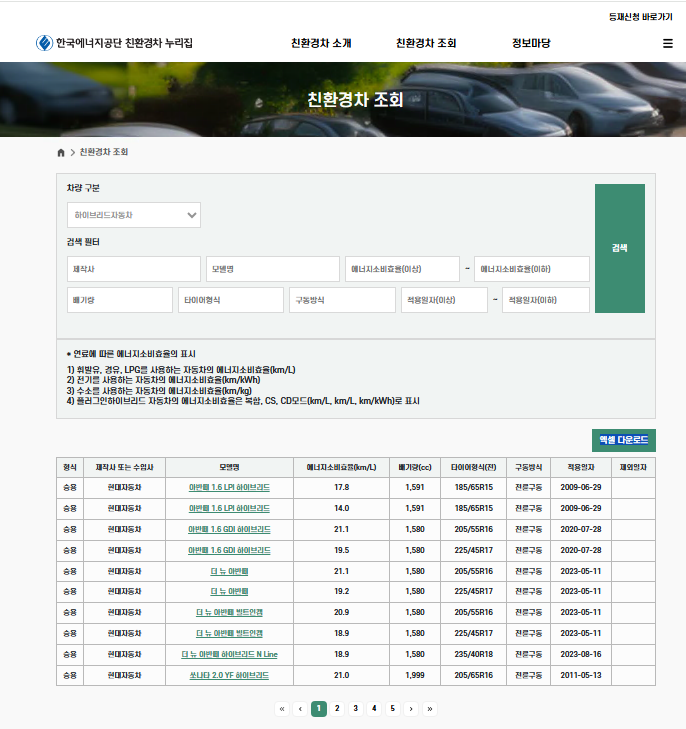The image size is (686, 729).
Task: Jump to first page with « icon
Action: 282,709
